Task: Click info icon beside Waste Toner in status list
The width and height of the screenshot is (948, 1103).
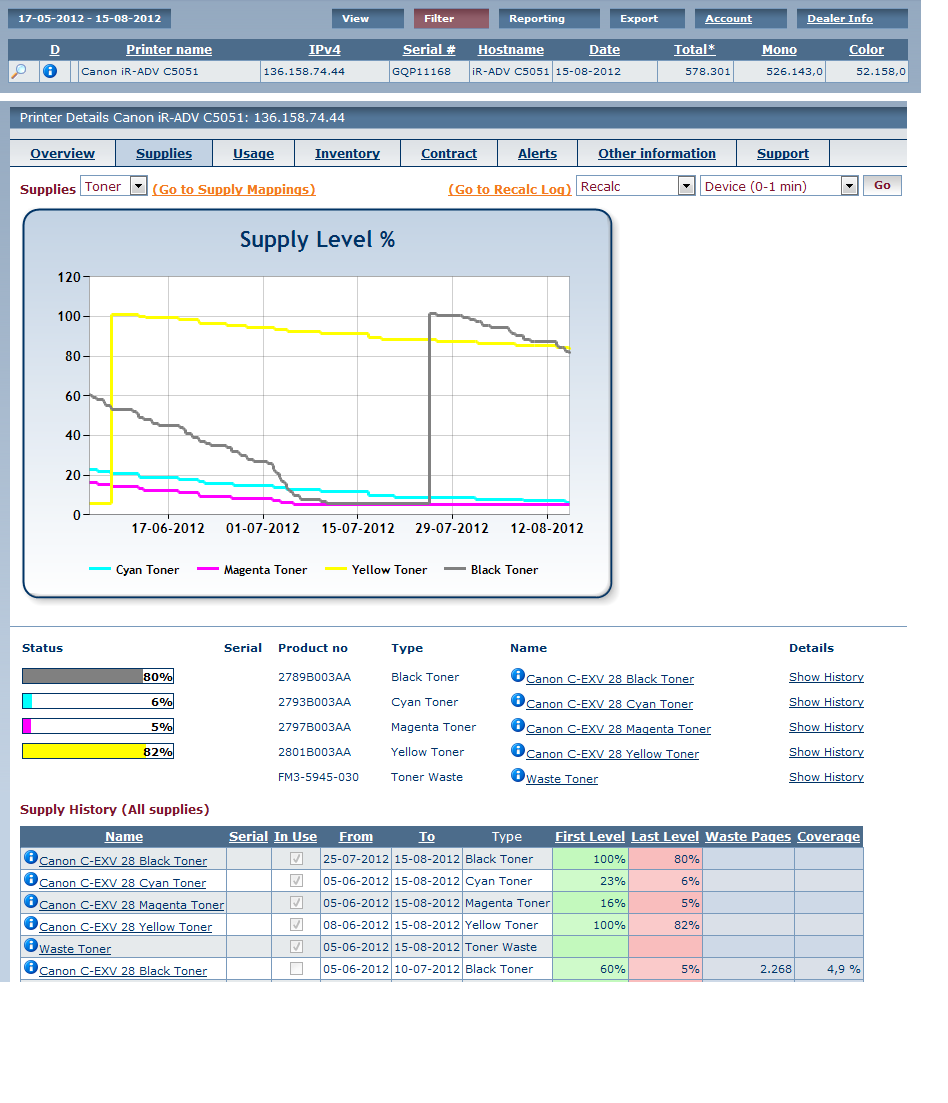Action: pyautogui.click(x=518, y=776)
